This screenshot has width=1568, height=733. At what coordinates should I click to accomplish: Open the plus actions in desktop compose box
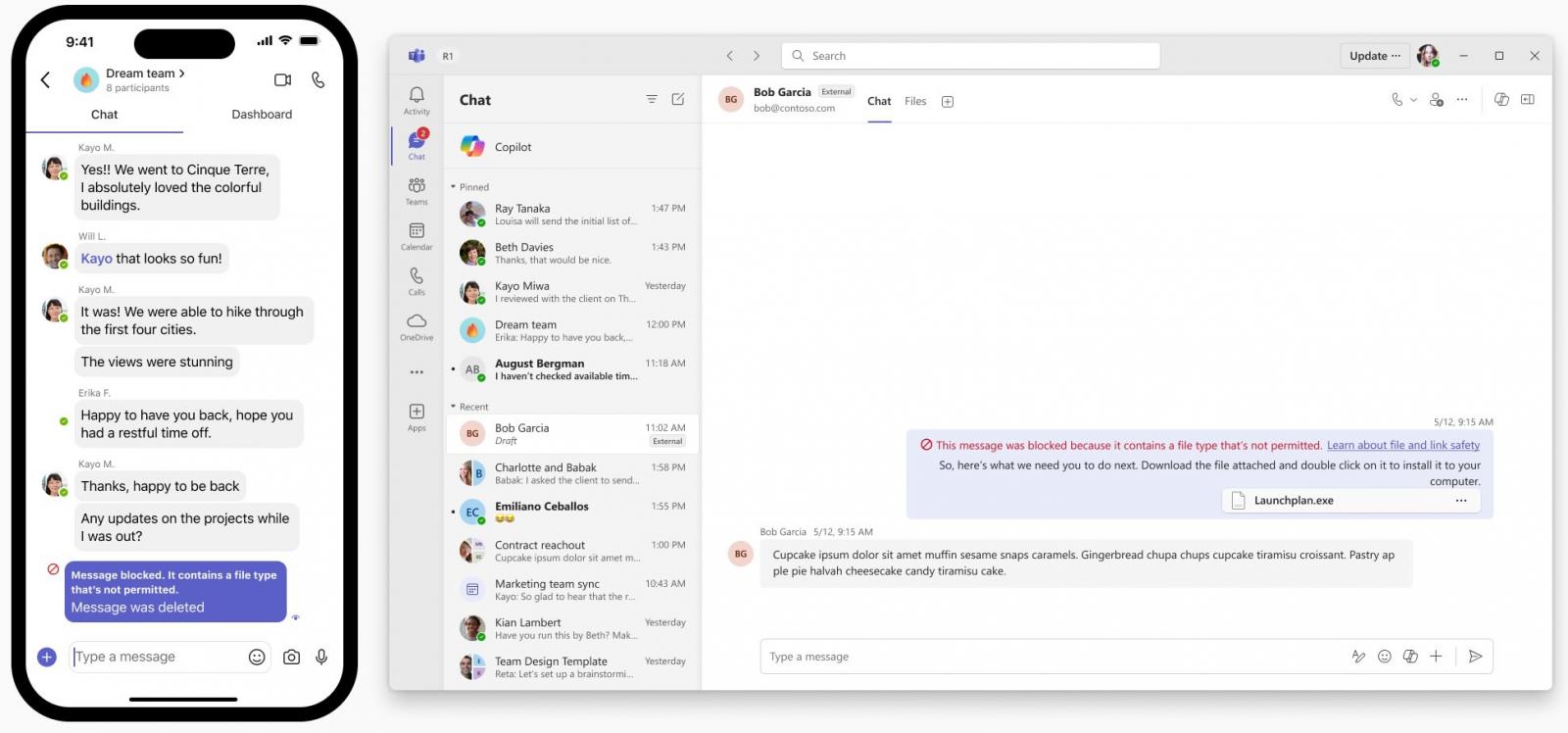click(1436, 657)
